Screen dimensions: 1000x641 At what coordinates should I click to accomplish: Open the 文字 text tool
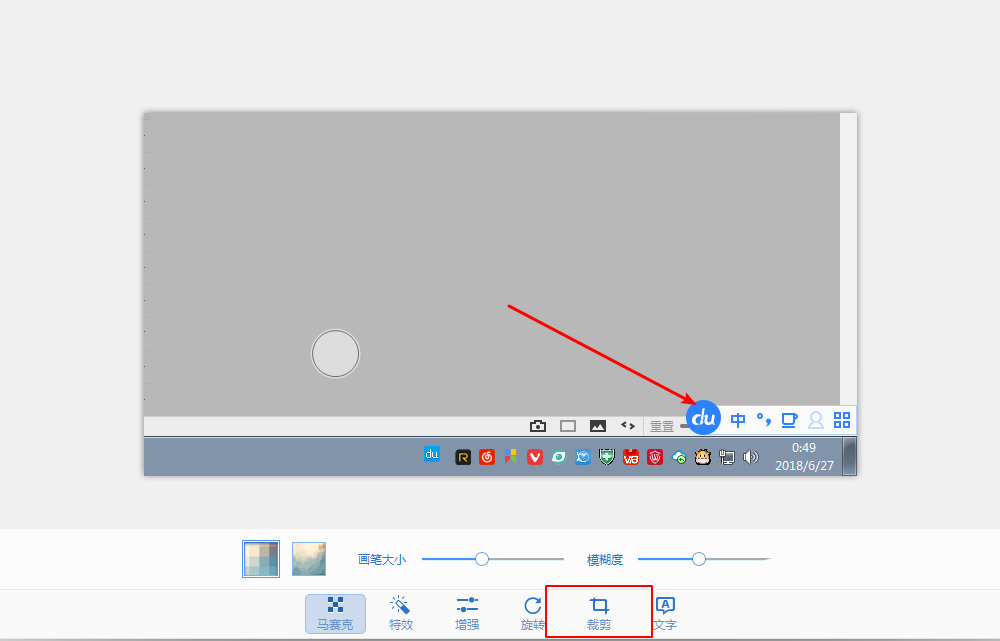[x=665, y=613]
